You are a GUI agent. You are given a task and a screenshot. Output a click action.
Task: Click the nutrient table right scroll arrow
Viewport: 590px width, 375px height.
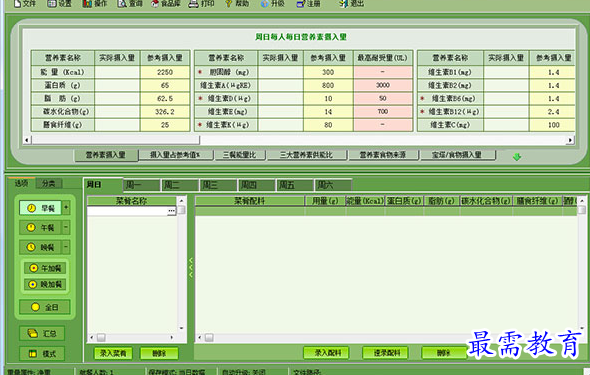pos(570,140)
